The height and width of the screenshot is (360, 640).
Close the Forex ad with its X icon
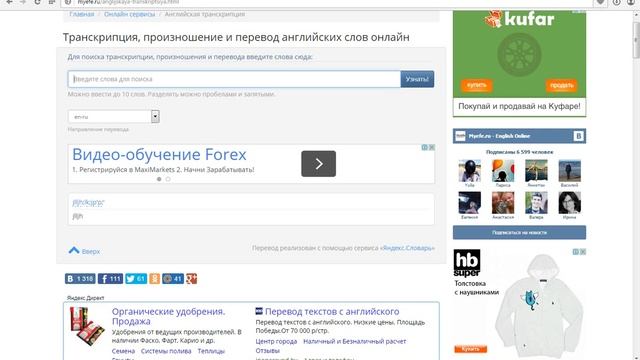point(431,147)
